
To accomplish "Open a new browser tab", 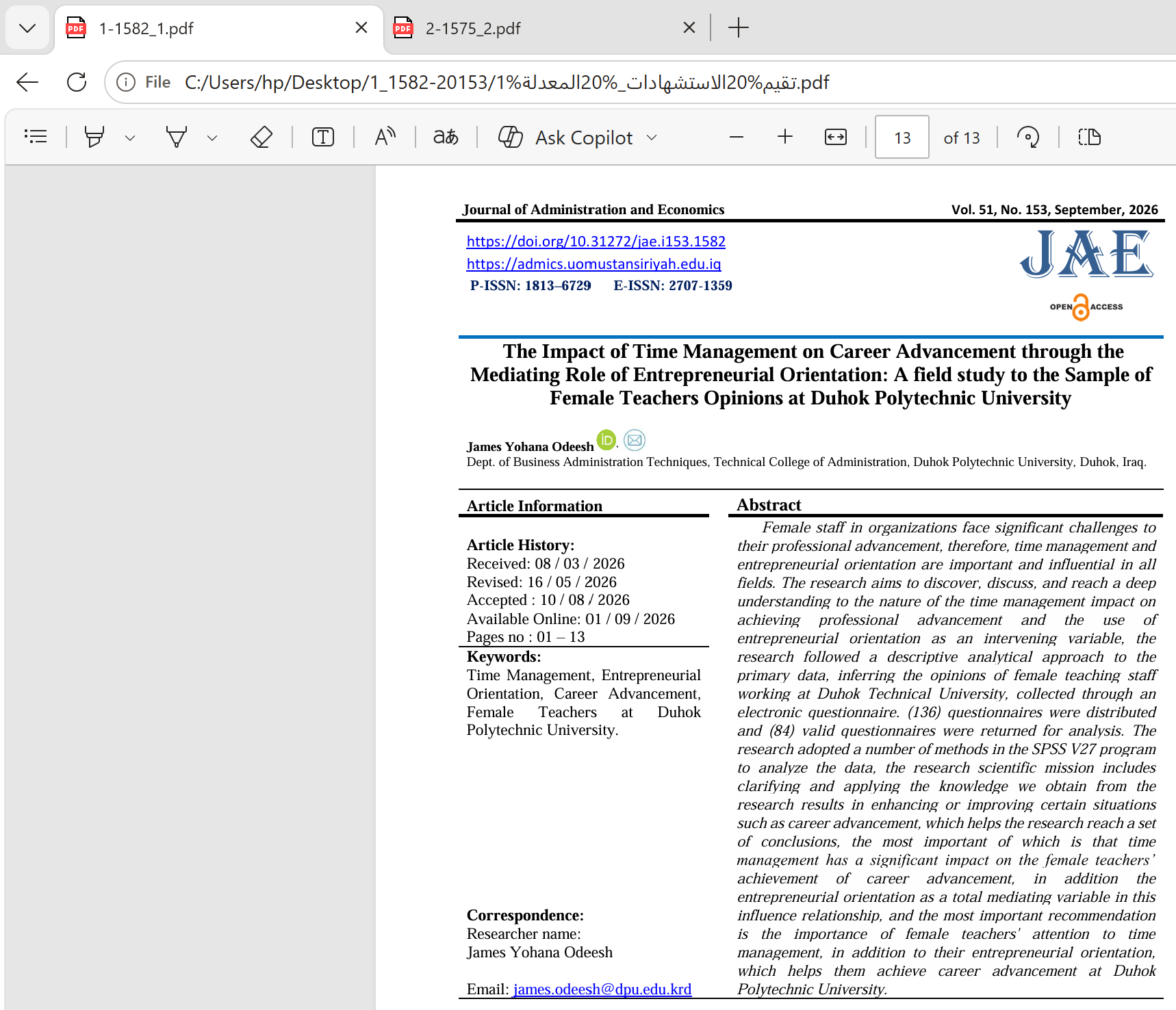I will [x=739, y=28].
